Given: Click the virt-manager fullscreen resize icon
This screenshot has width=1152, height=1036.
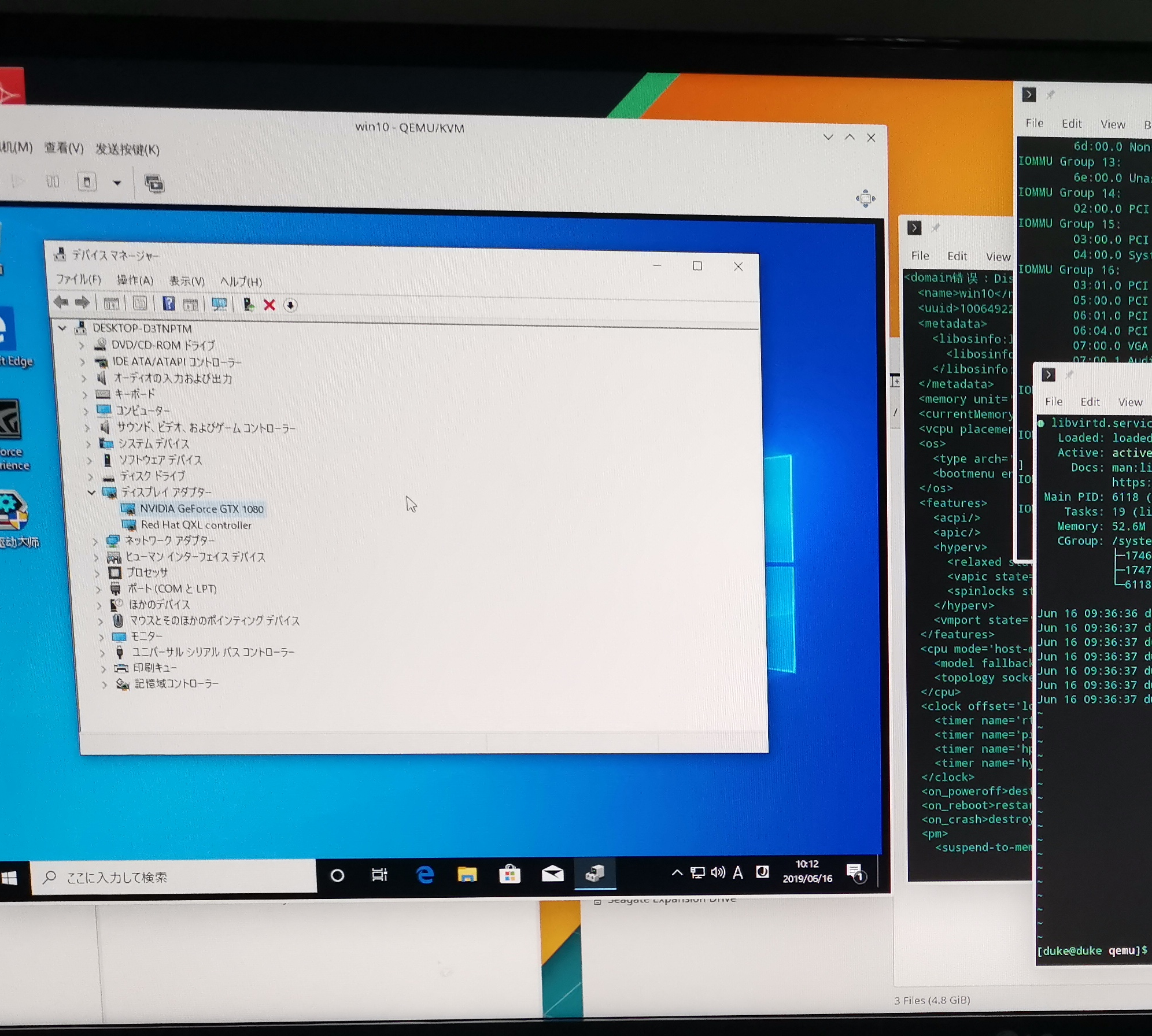Looking at the screenshot, I should (865, 198).
